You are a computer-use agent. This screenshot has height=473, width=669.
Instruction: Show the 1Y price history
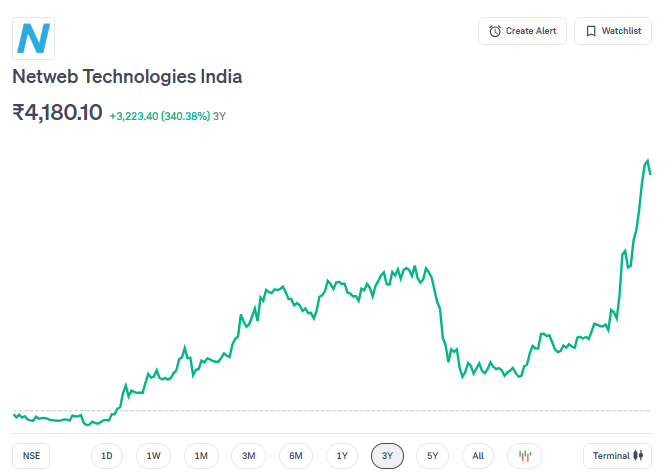342,456
